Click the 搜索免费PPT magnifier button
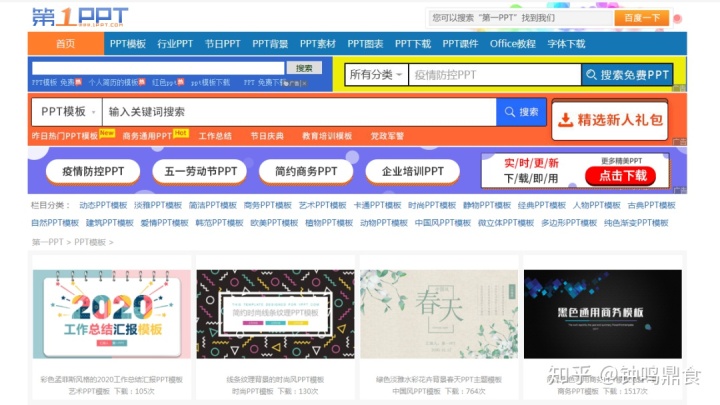This screenshot has width=720, height=405. click(x=627, y=74)
